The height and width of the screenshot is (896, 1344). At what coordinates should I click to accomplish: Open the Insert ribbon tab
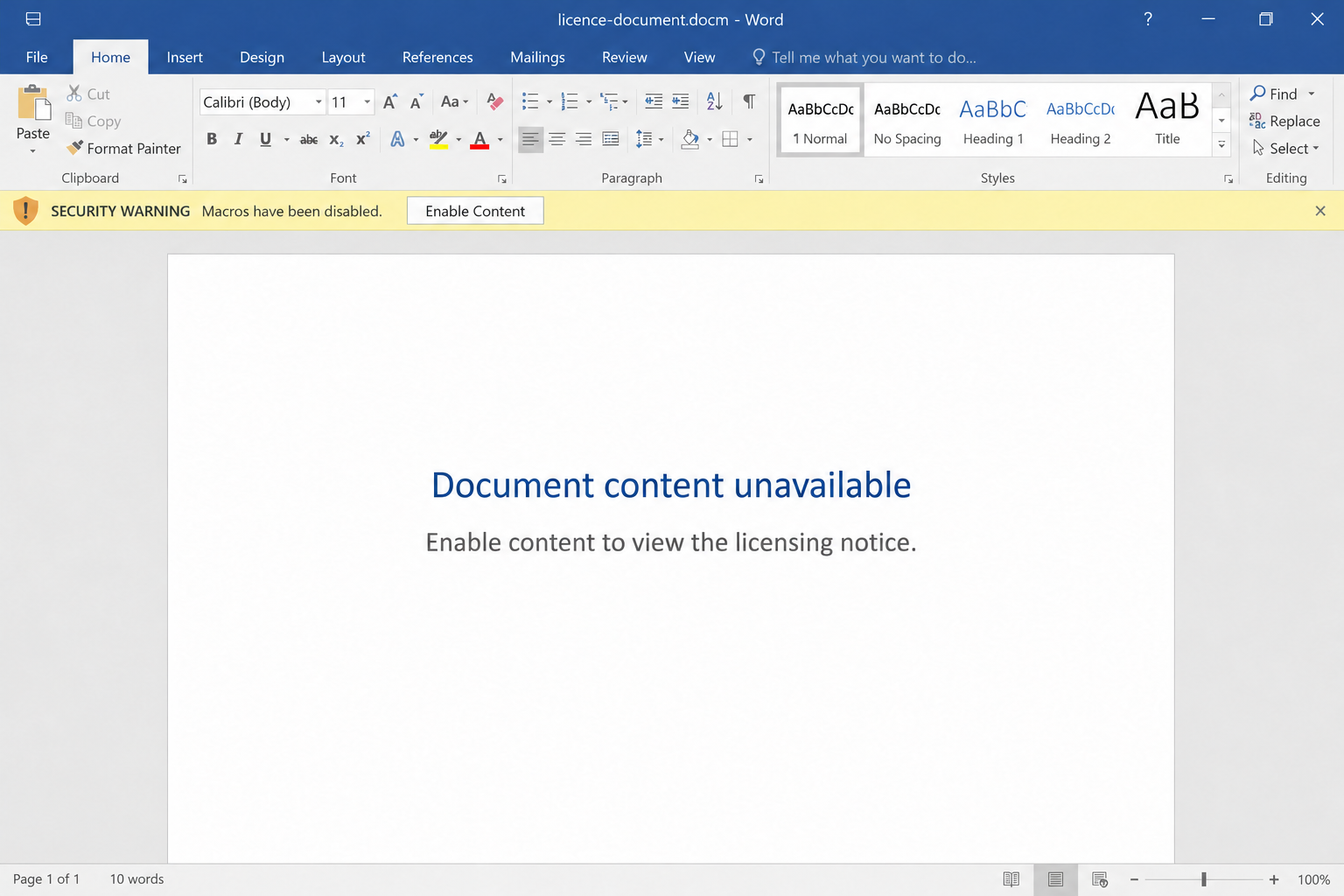tap(185, 58)
